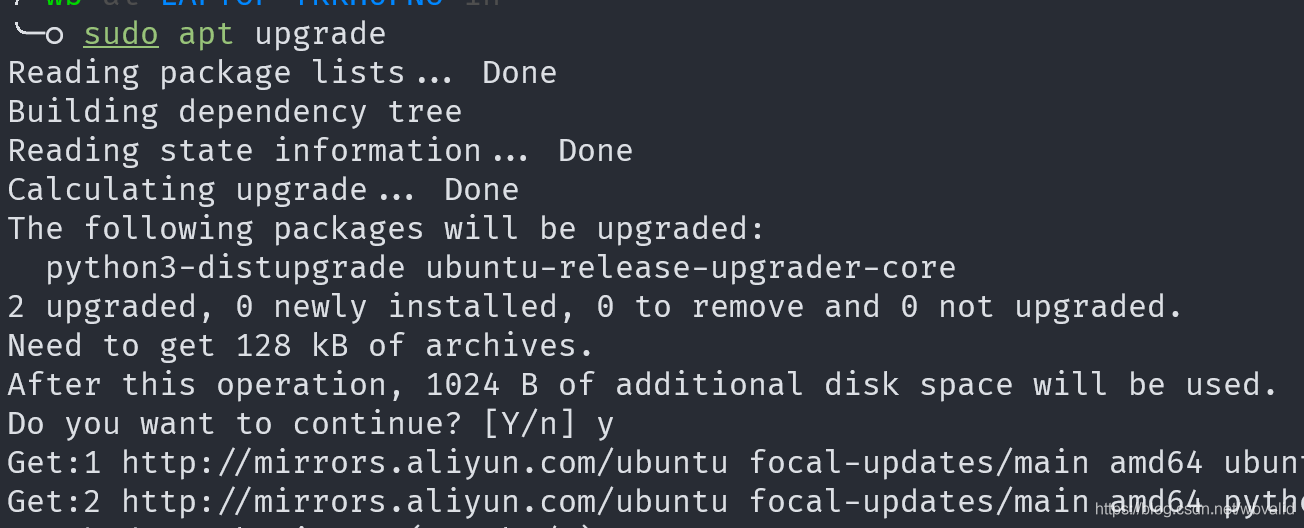This screenshot has width=1304, height=528.
Task: Open the Get:1 mirrors.aliyun.com URL
Action: pos(426,463)
